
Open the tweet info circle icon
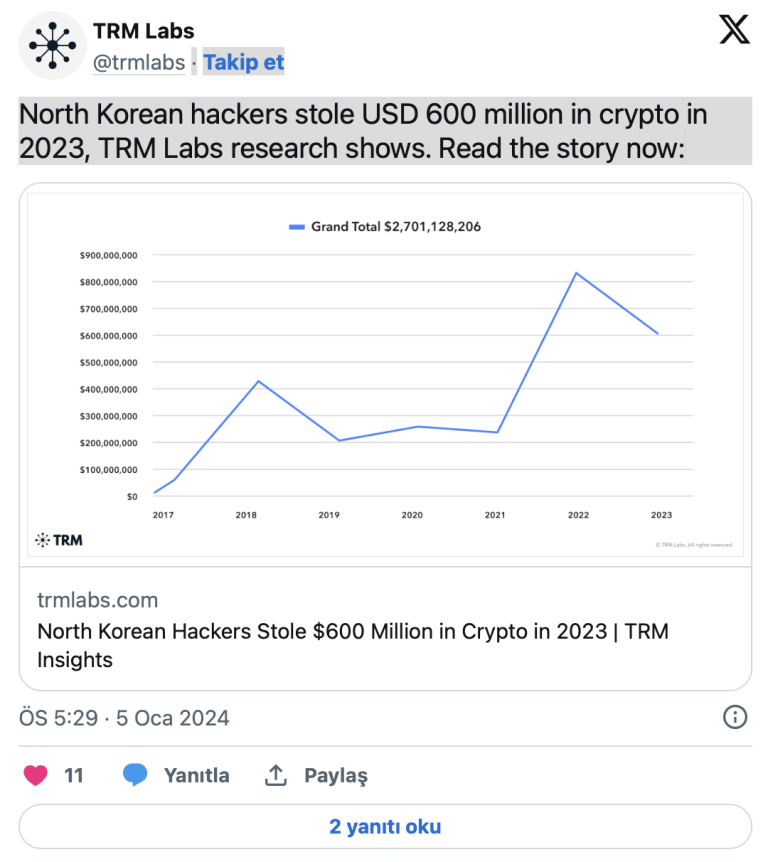pos(735,717)
